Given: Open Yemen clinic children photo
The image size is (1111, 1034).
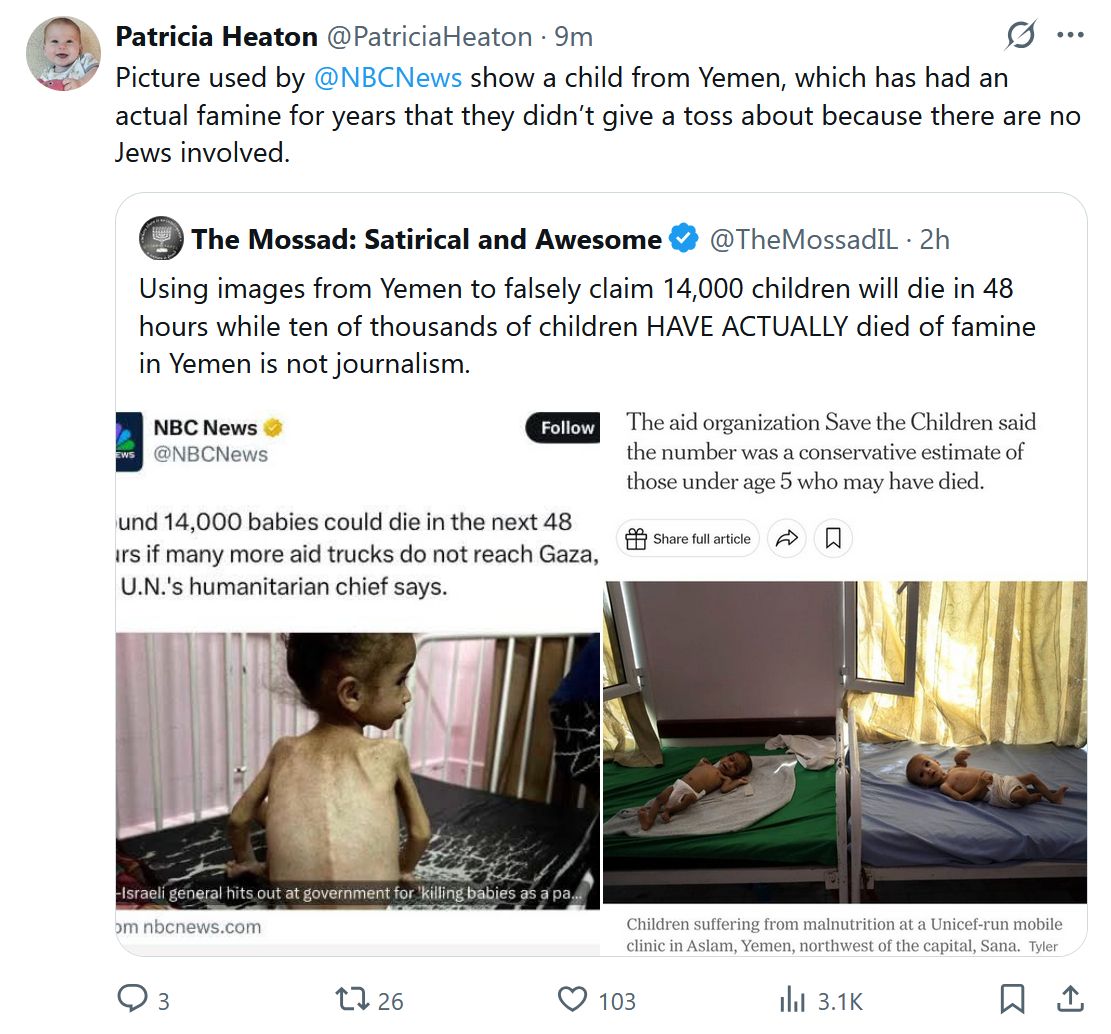Looking at the screenshot, I should pyautogui.click(x=845, y=742).
